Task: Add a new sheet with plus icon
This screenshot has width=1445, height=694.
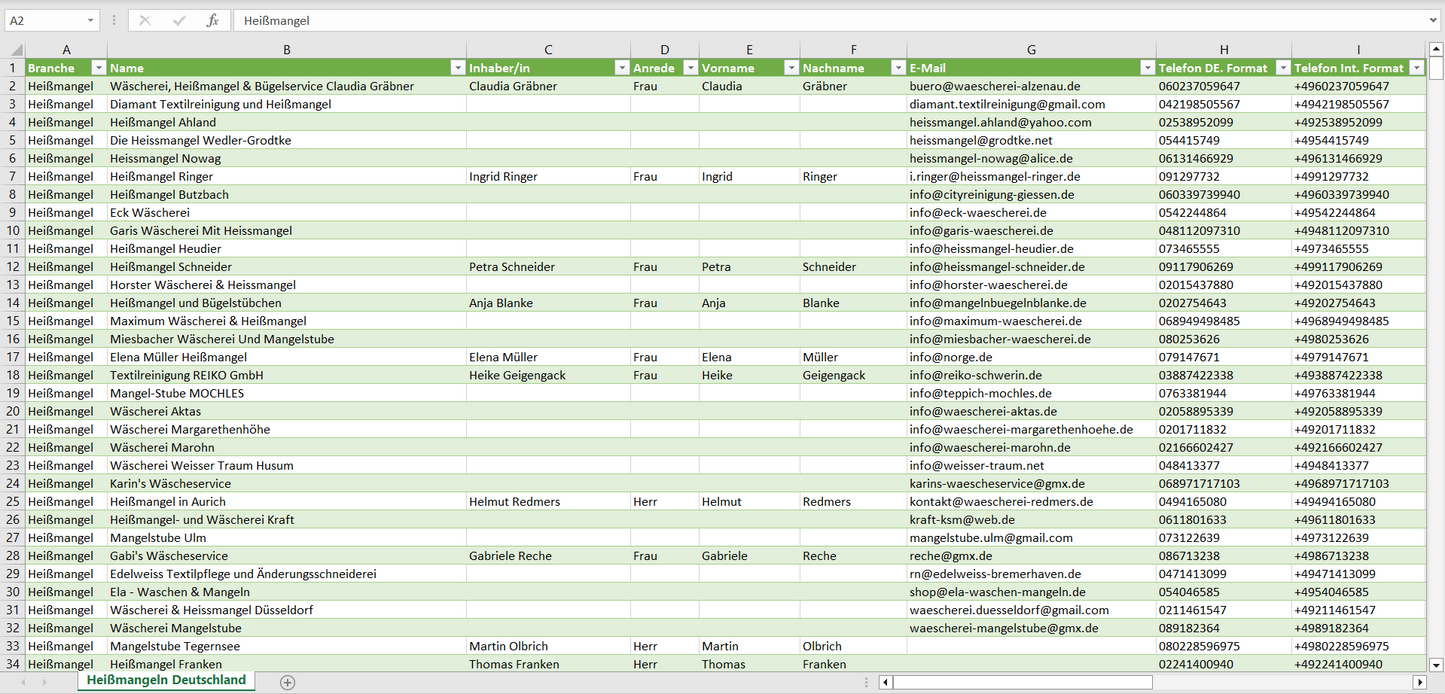Action: tap(288, 682)
